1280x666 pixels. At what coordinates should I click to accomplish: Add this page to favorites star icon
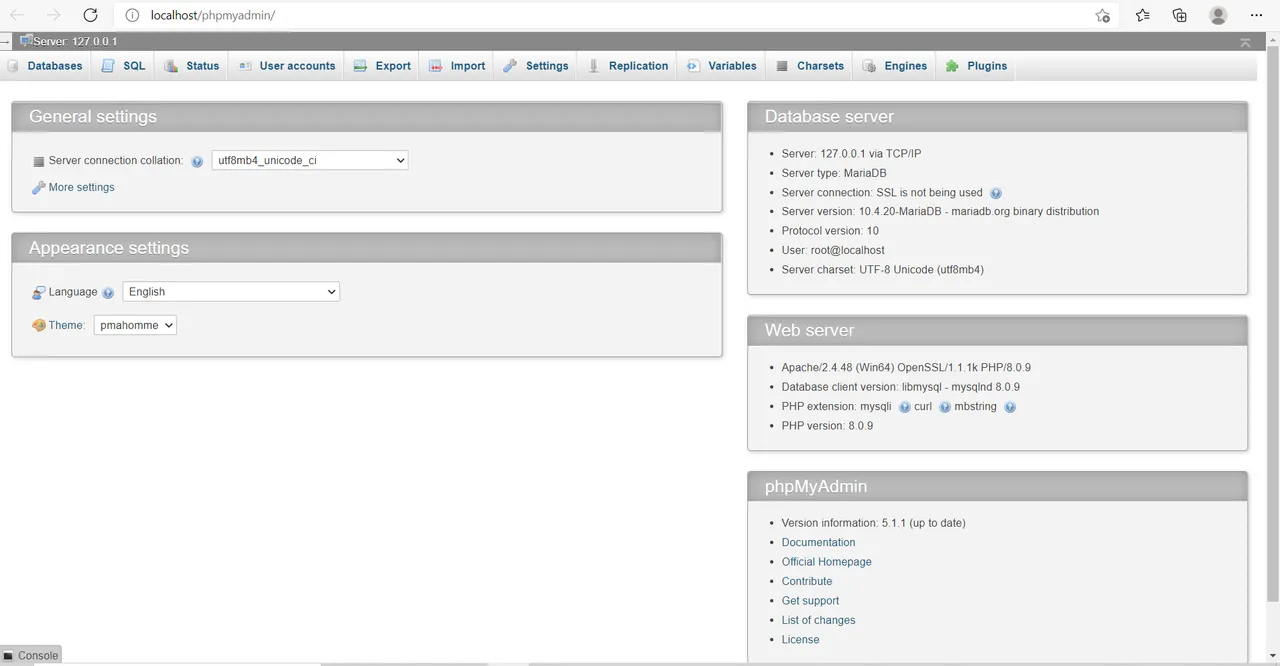1102,15
